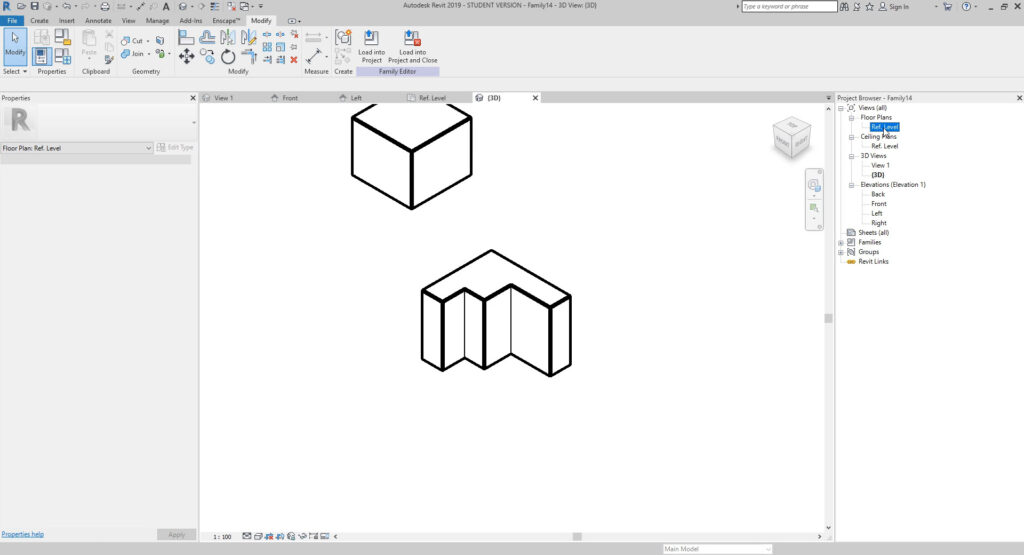Click the 1 : 100 view scale button
The height and width of the screenshot is (555, 1024).
(222, 537)
